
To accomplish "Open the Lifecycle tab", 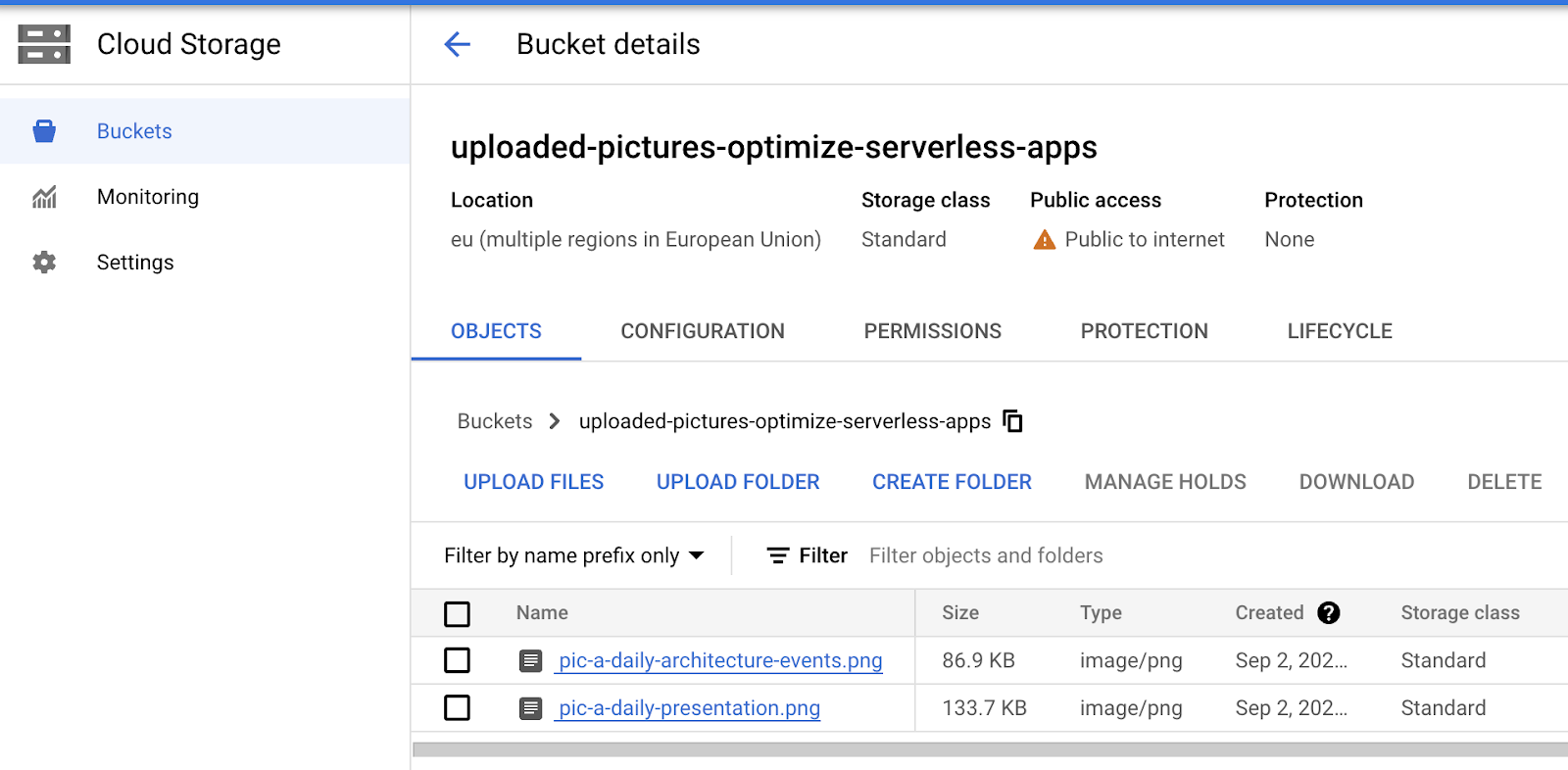I will (1339, 331).
